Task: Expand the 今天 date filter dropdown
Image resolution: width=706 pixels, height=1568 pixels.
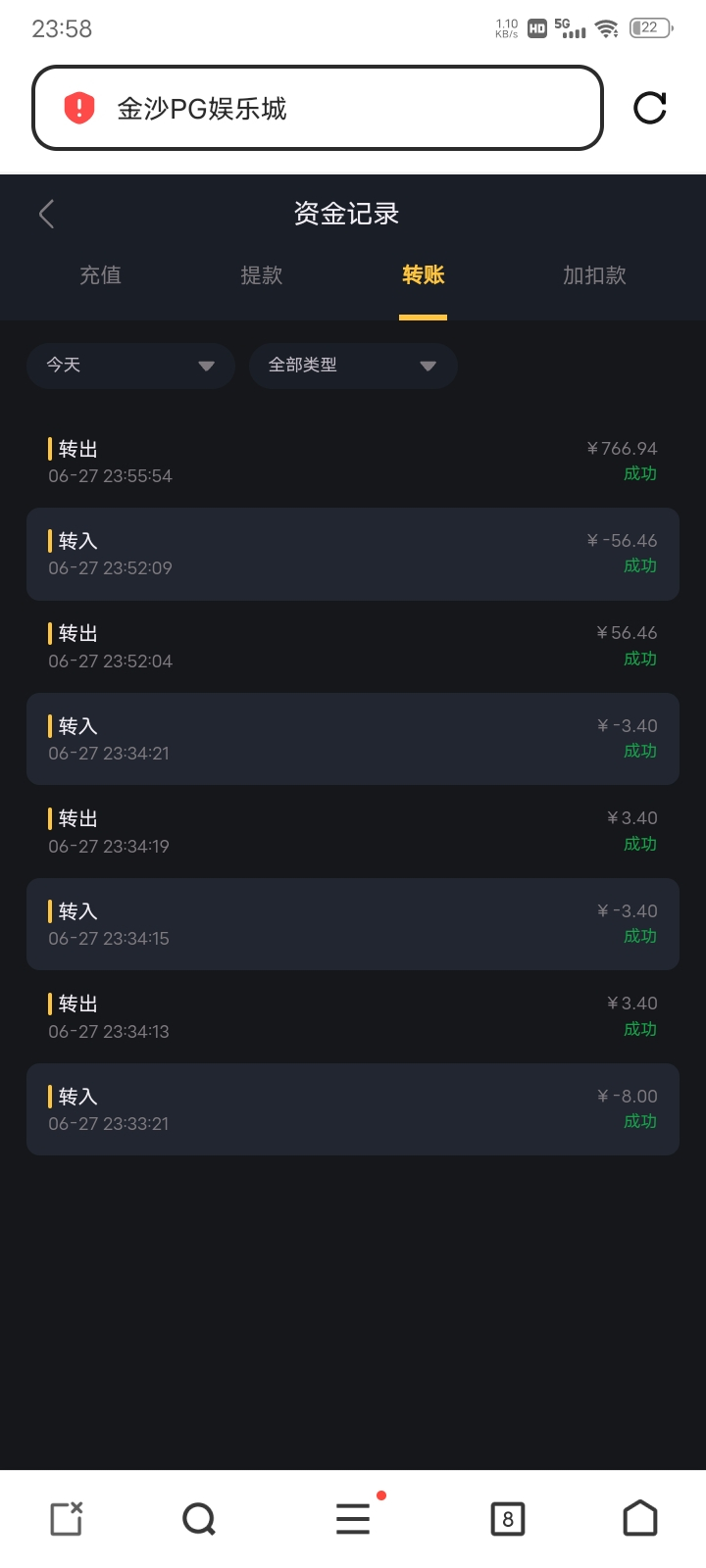Action: (x=130, y=366)
